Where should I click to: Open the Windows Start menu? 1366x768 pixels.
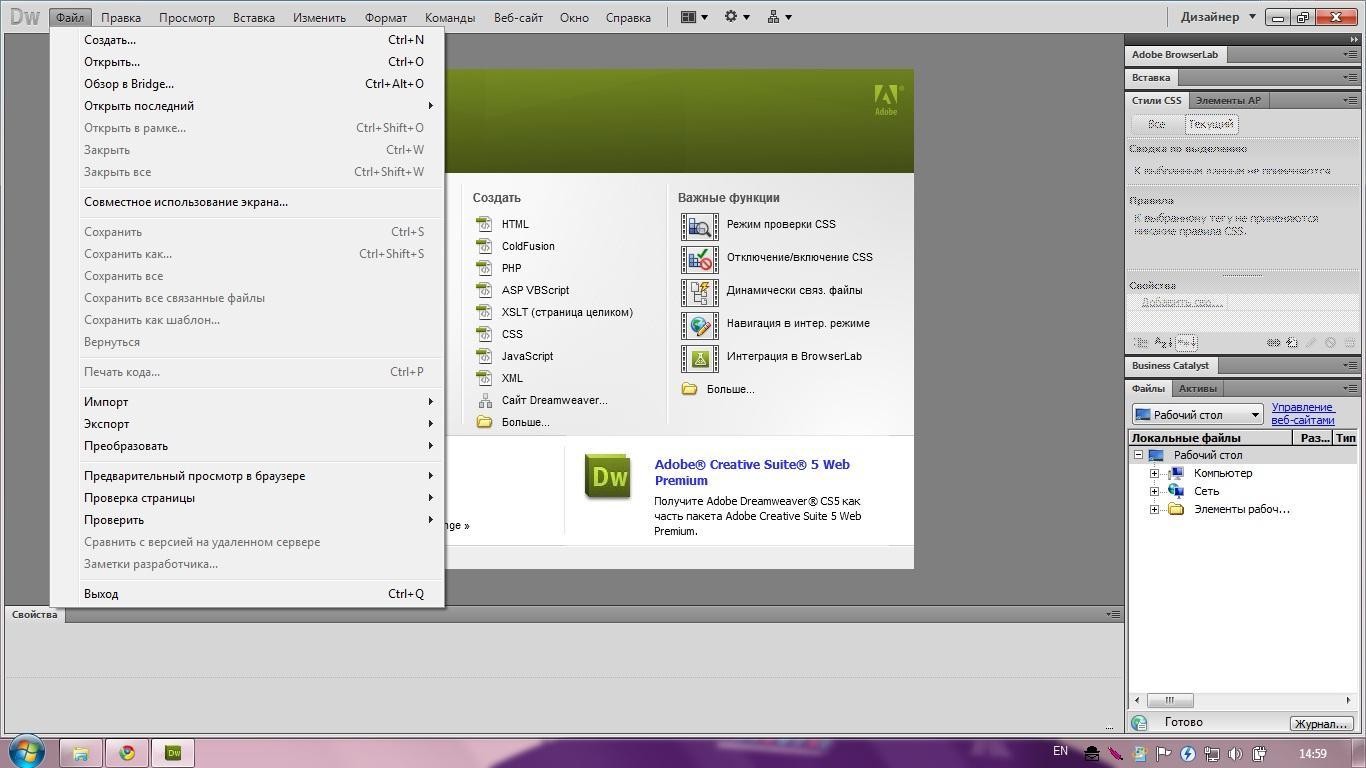point(27,751)
